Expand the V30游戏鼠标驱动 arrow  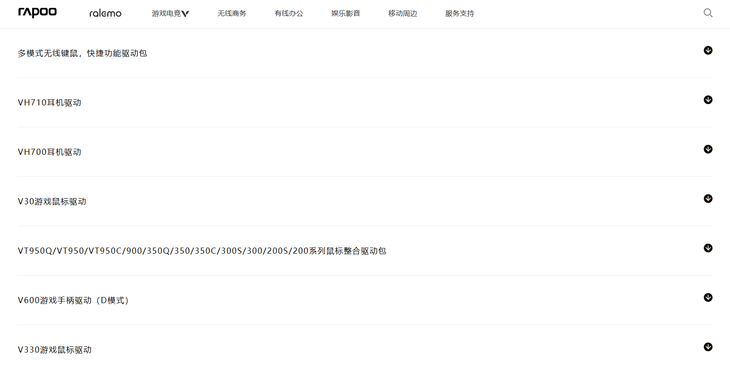point(708,198)
